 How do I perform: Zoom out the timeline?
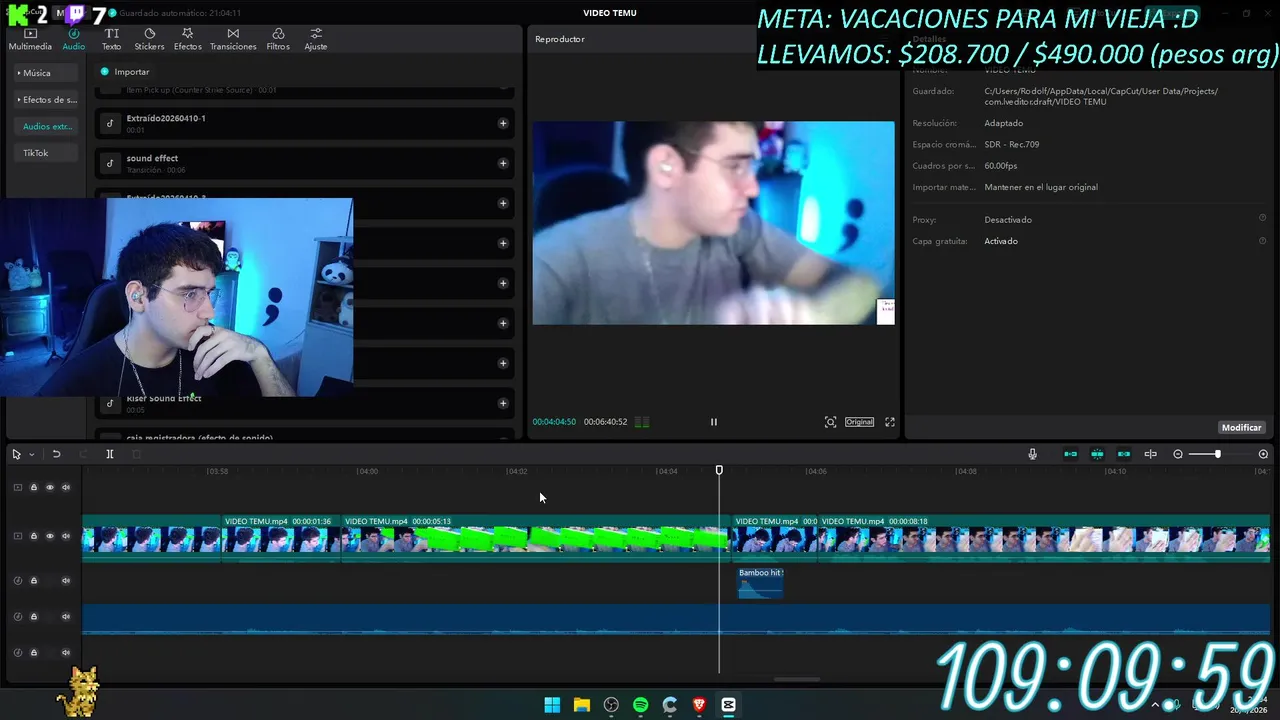pyautogui.click(x=1178, y=454)
